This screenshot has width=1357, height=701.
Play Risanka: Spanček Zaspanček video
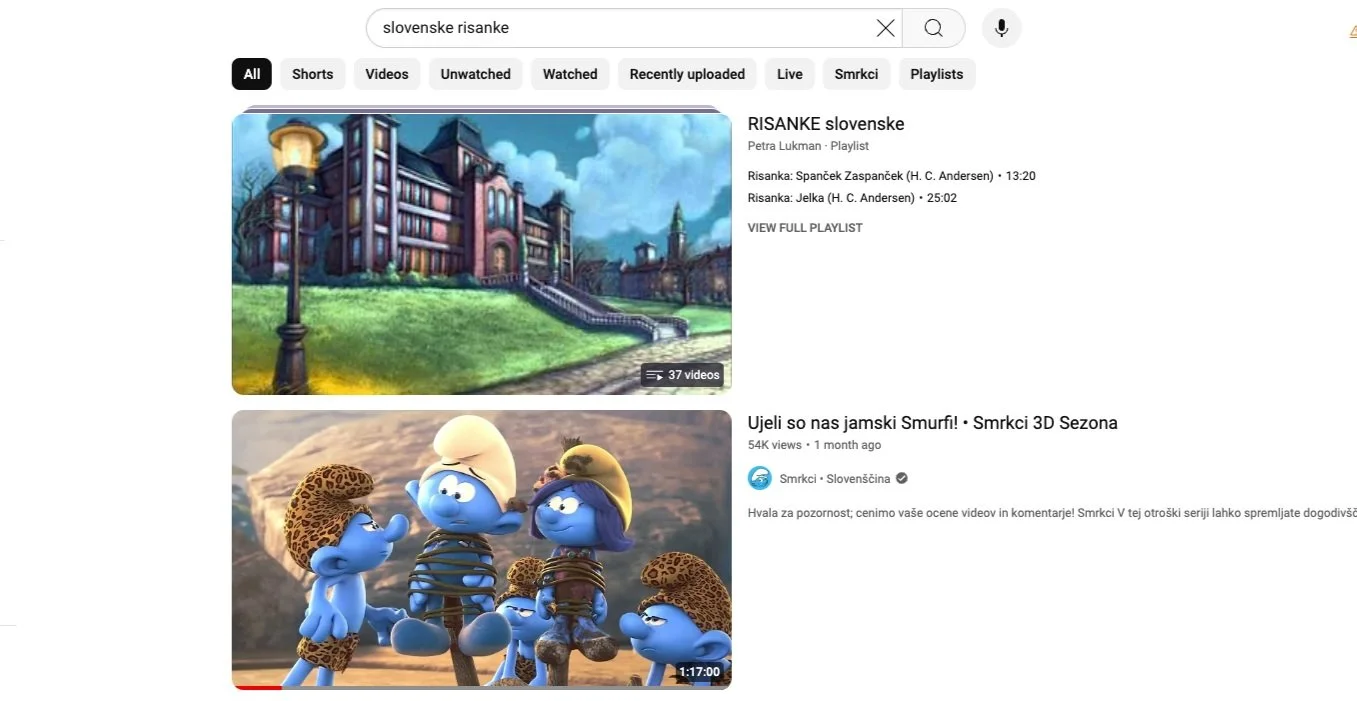[x=892, y=176]
